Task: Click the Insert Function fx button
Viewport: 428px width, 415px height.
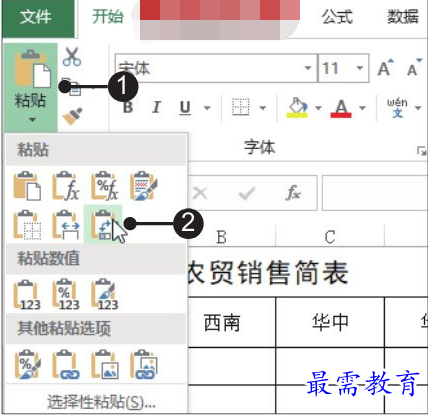Action: [x=293, y=193]
